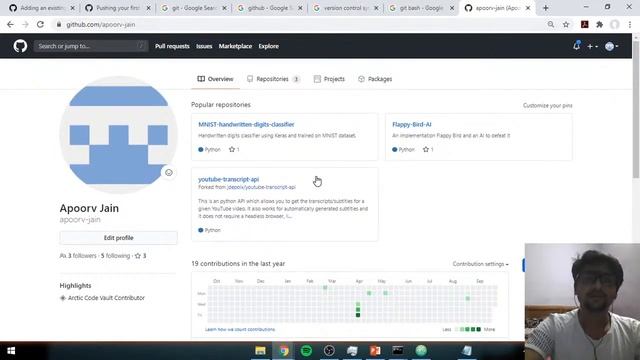The width and height of the screenshot is (640, 360).
Task: Open the extensions puzzle icon
Action: tap(600, 24)
